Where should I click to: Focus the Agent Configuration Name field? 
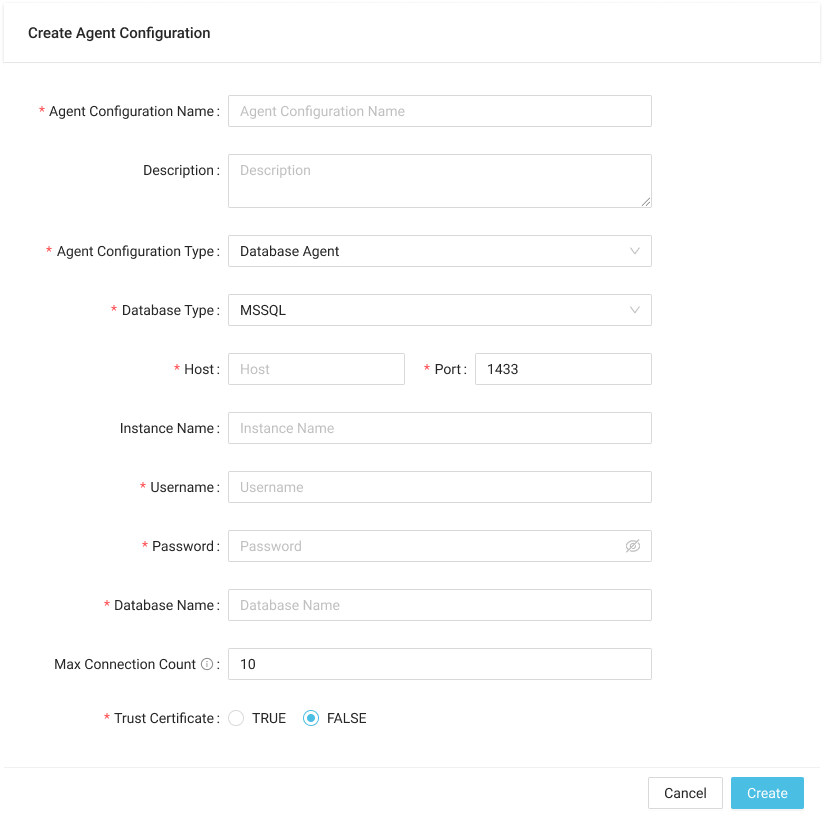439,111
